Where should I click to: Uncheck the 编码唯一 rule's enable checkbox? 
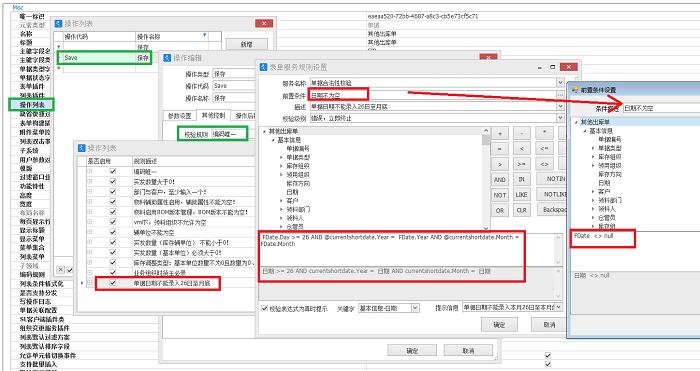click(x=112, y=171)
